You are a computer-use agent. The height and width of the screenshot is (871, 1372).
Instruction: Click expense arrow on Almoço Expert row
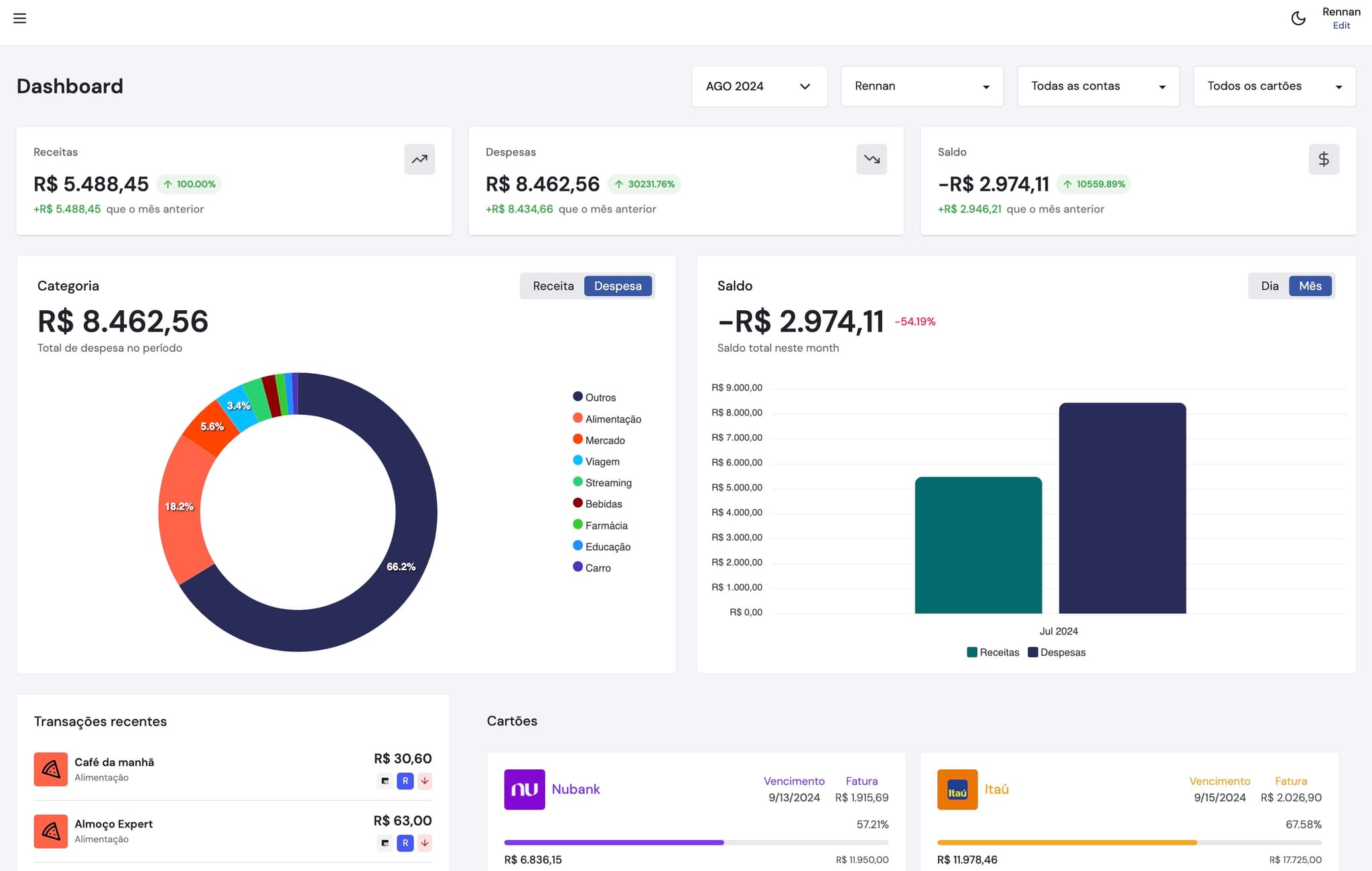pos(425,843)
